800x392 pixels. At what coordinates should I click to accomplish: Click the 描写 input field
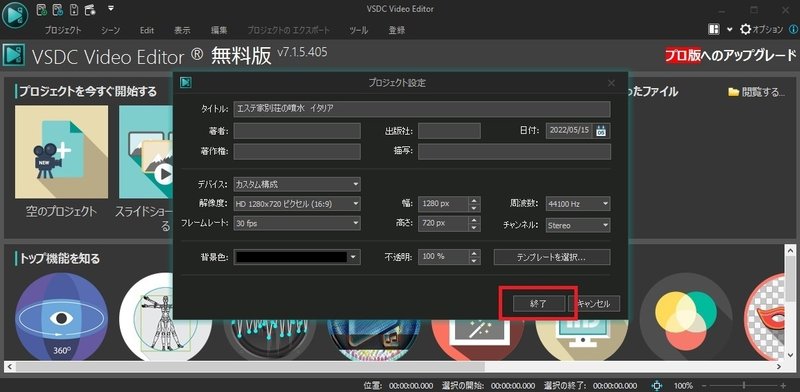(x=514, y=152)
